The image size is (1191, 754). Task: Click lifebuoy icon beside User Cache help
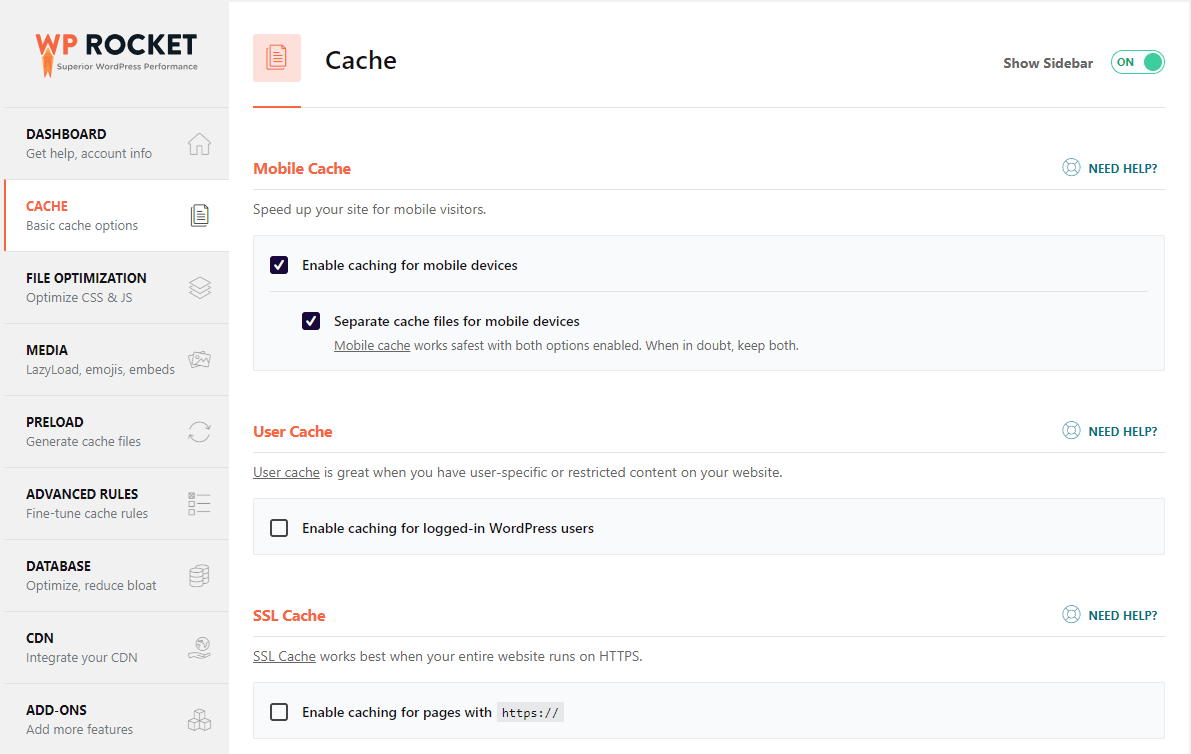tap(1071, 431)
